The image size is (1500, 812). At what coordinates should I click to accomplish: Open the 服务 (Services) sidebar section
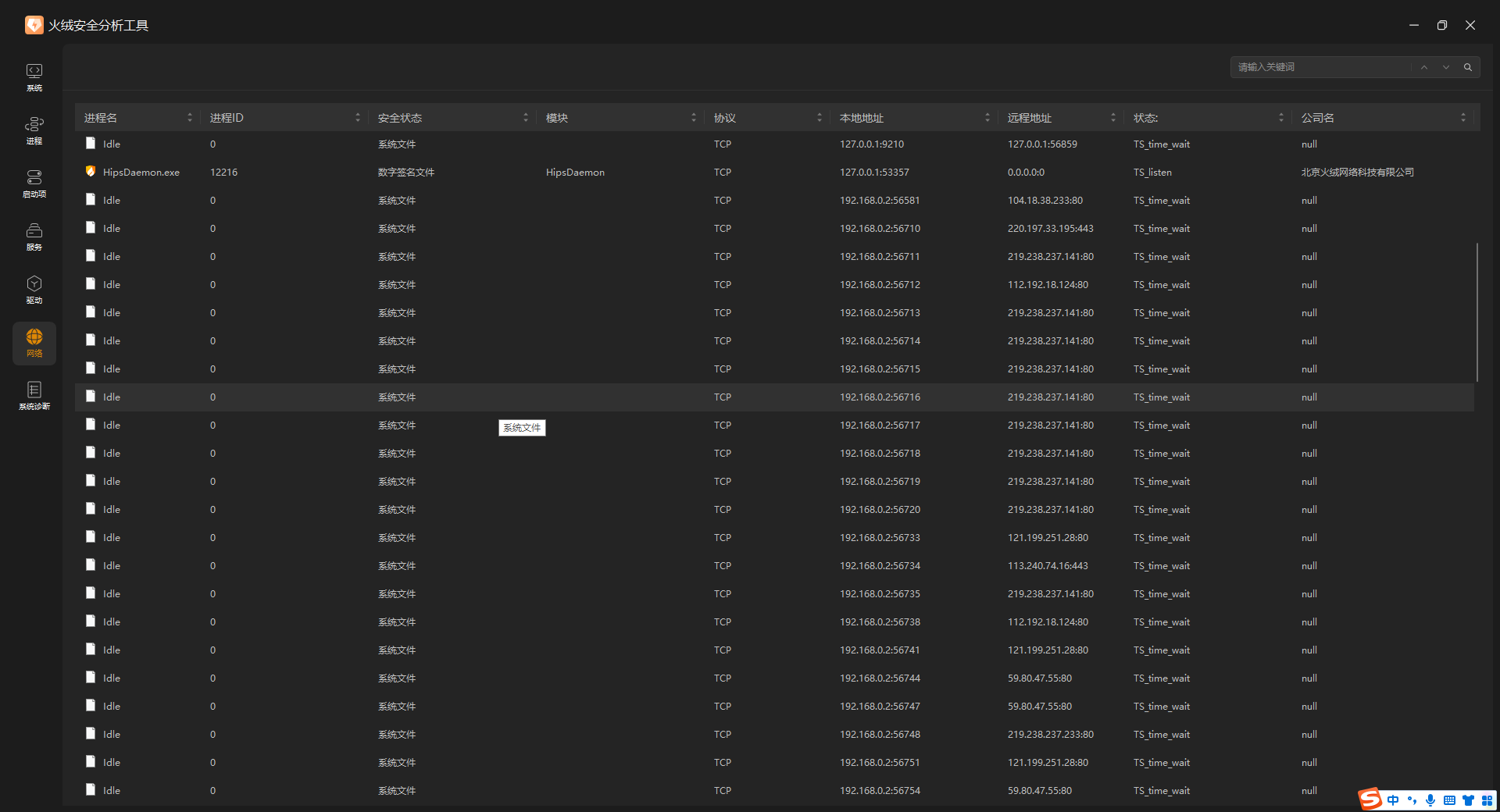(34, 237)
